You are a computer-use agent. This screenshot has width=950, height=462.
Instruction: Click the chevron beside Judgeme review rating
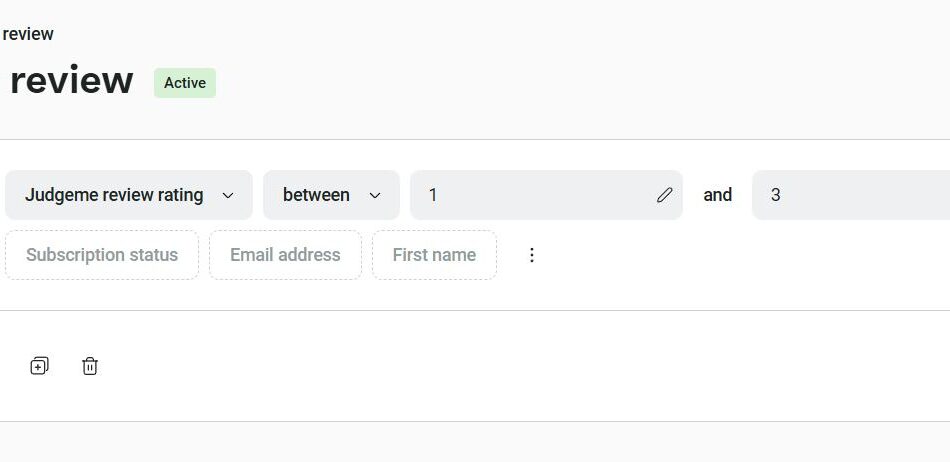click(228, 195)
